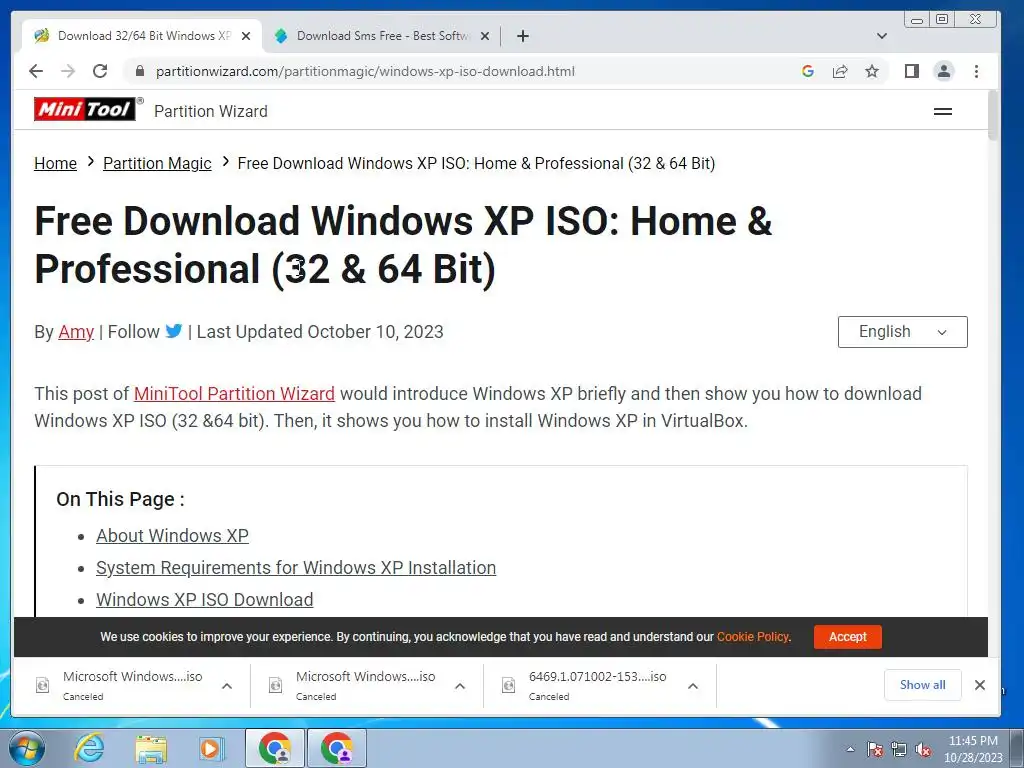Launch Internet Explorer from the taskbar
The image size is (1024, 768).
[x=88, y=748]
